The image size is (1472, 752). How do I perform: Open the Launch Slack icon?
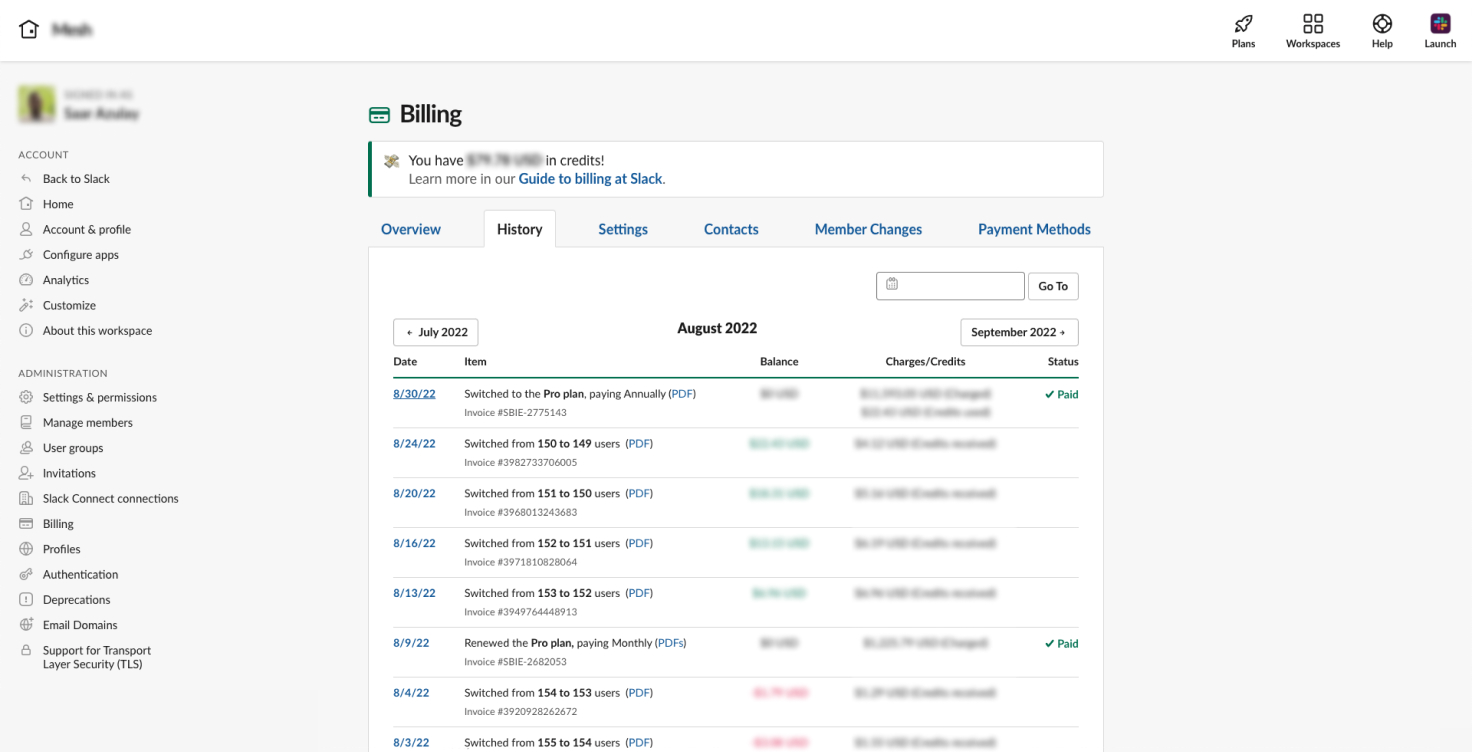tap(1440, 24)
